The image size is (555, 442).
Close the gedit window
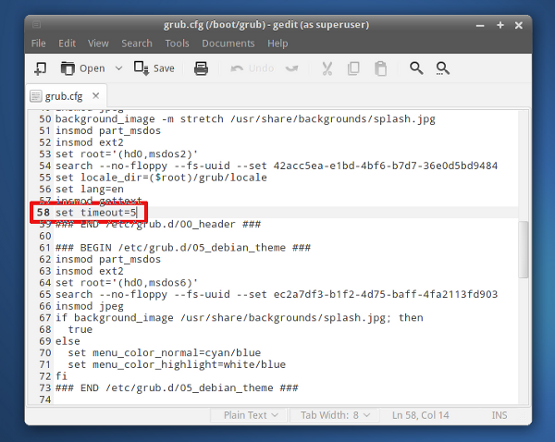(x=519, y=25)
